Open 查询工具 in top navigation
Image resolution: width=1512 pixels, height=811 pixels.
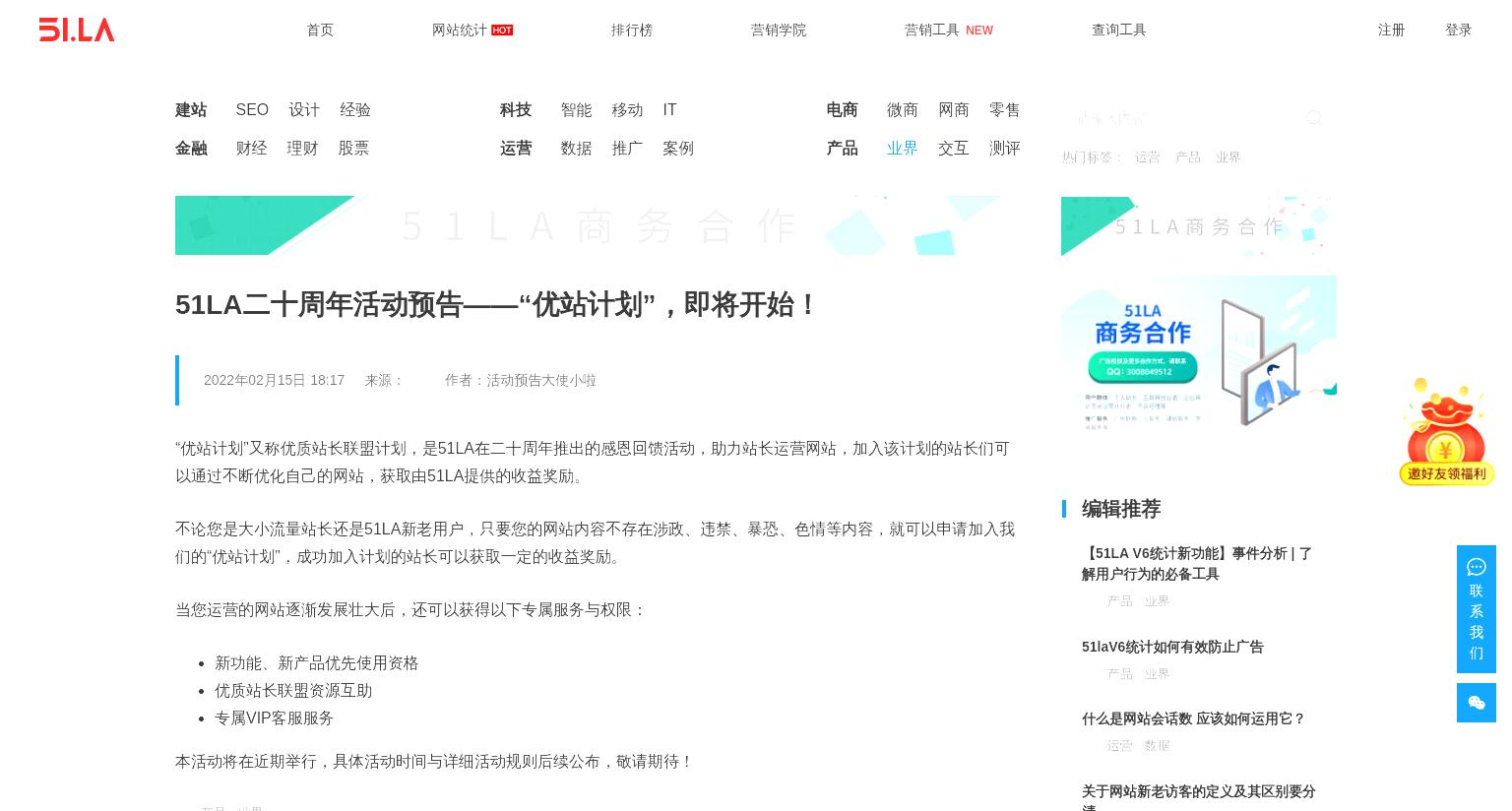point(1119,30)
